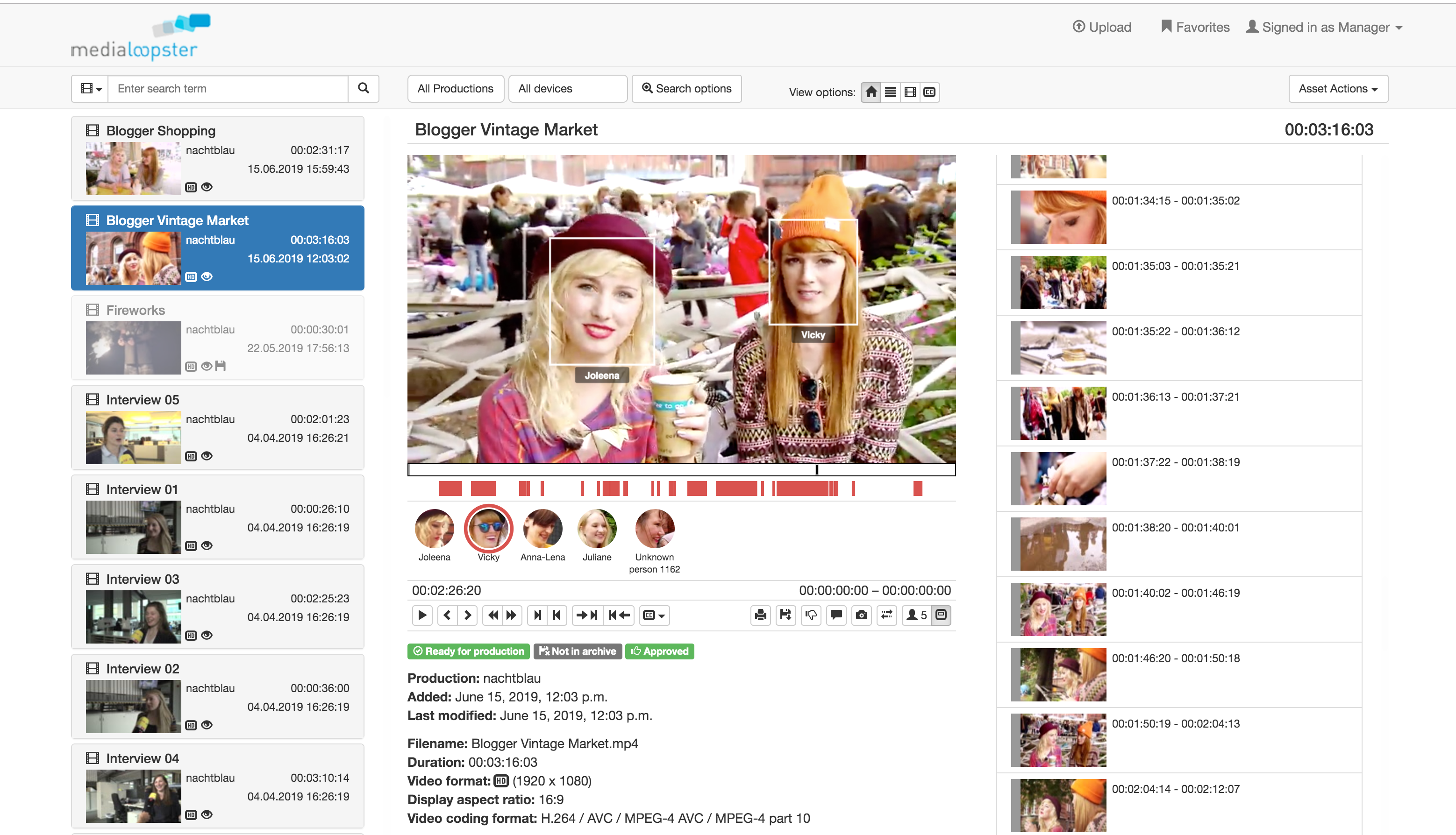Open the search scope dropdown left of search field

tap(90, 88)
